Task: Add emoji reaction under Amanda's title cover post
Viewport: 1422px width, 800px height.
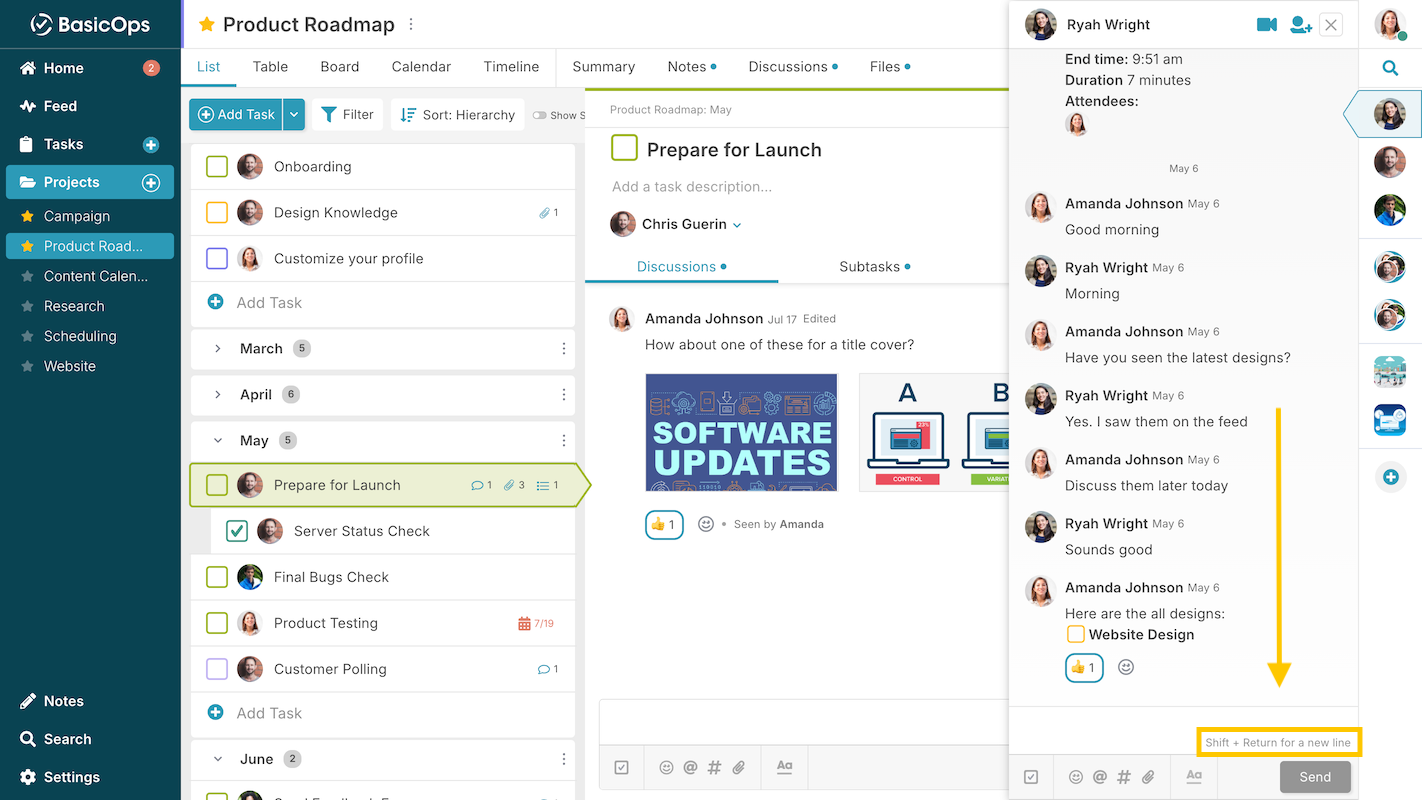Action: pyautogui.click(x=706, y=524)
